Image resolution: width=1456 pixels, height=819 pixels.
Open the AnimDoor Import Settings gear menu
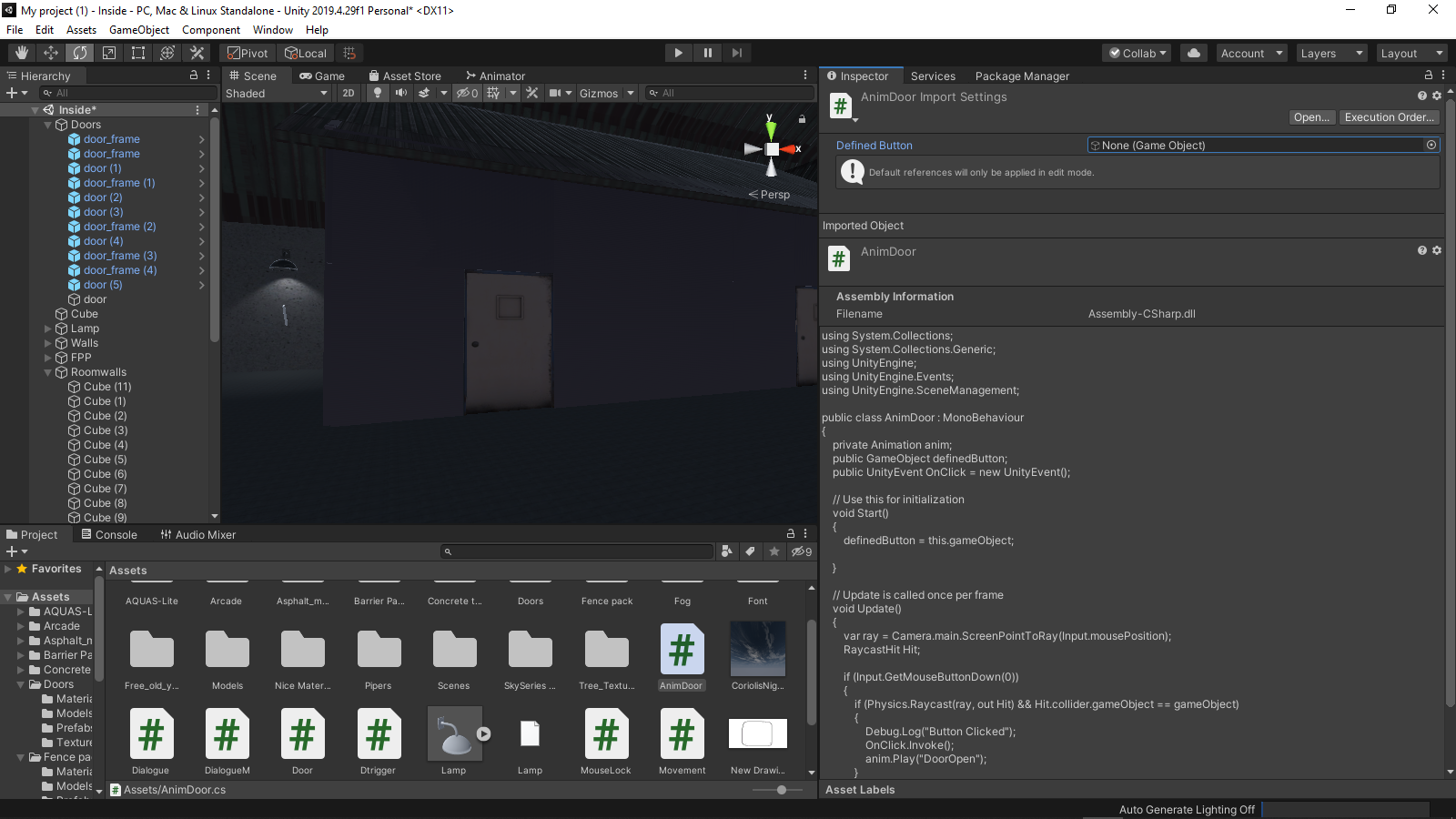click(1437, 96)
